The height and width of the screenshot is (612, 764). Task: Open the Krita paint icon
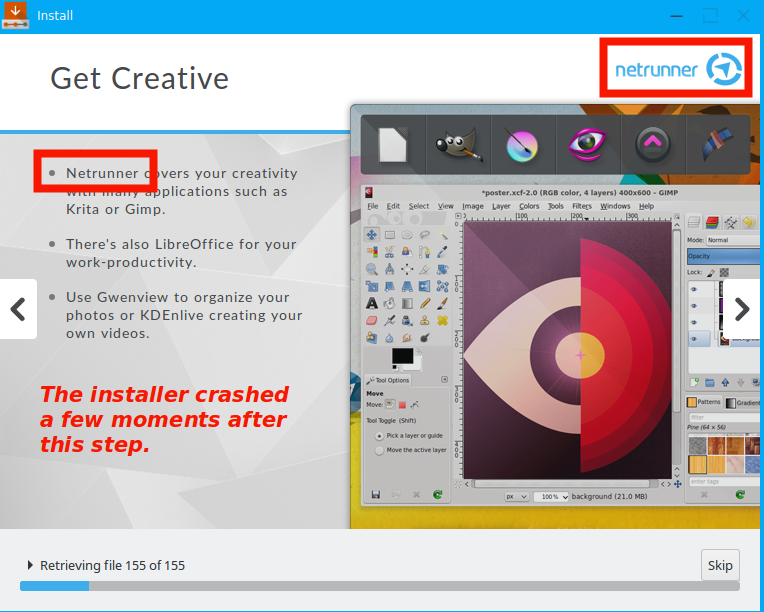pyautogui.click(x=522, y=148)
